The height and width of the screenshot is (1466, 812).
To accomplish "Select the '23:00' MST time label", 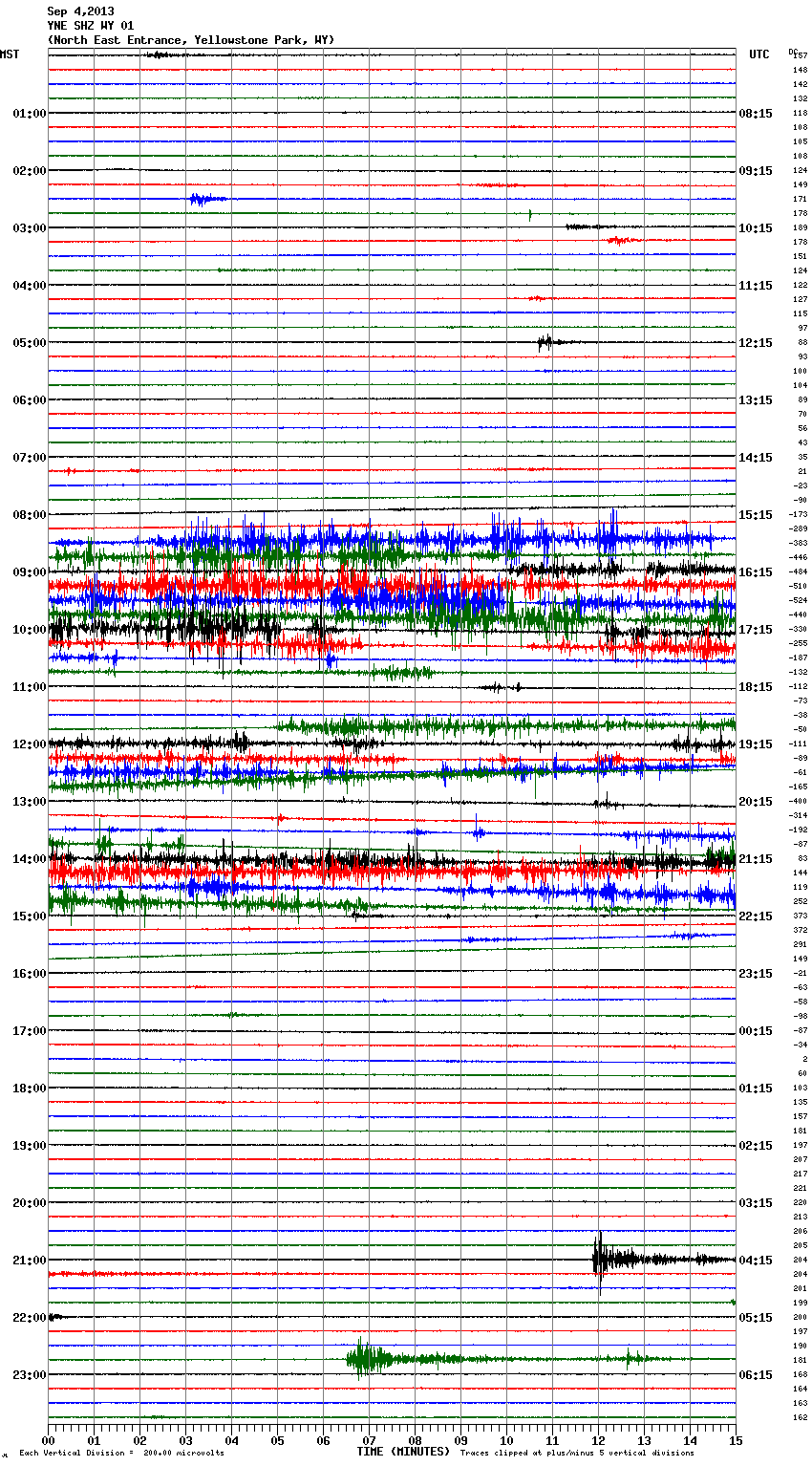I will [x=30, y=1375].
